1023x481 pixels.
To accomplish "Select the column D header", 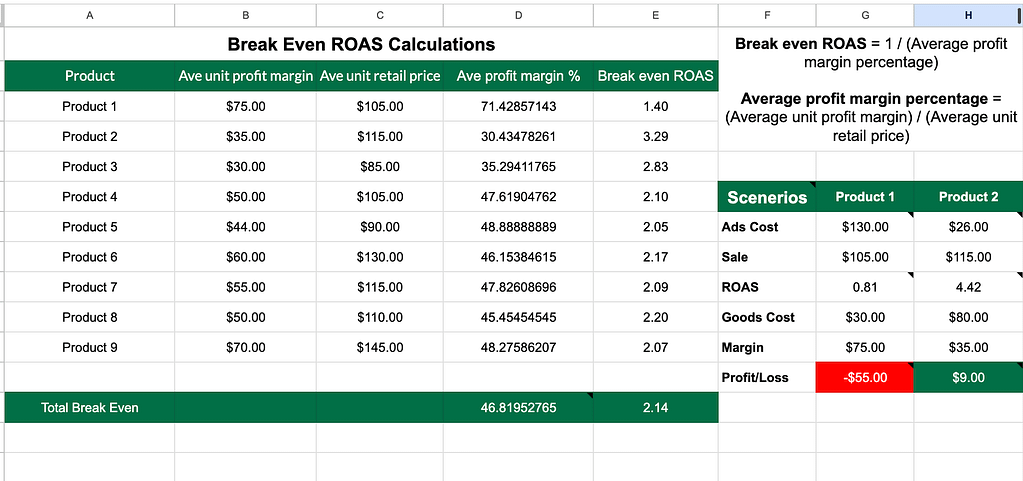I will [x=518, y=15].
